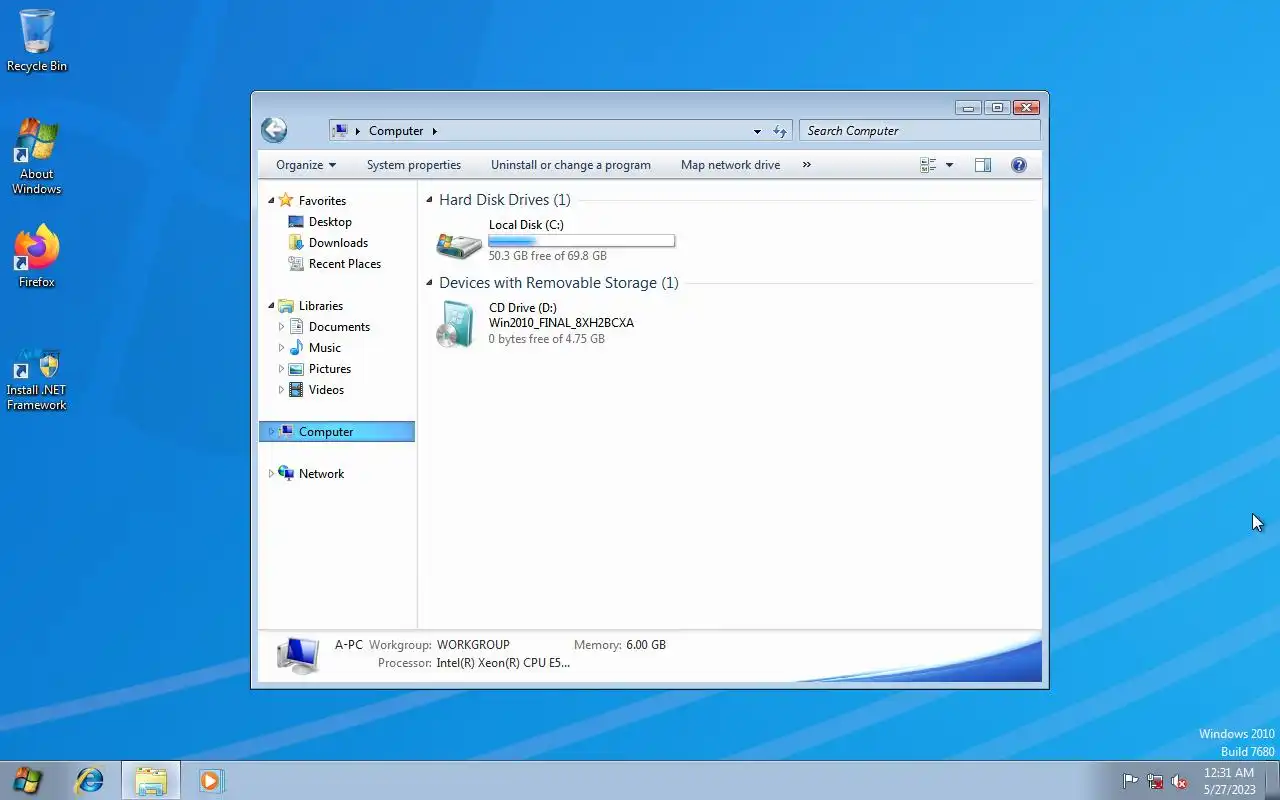Click System properties in the toolbar
Image resolution: width=1280 pixels, height=800 pixels.
pos(414,165)
